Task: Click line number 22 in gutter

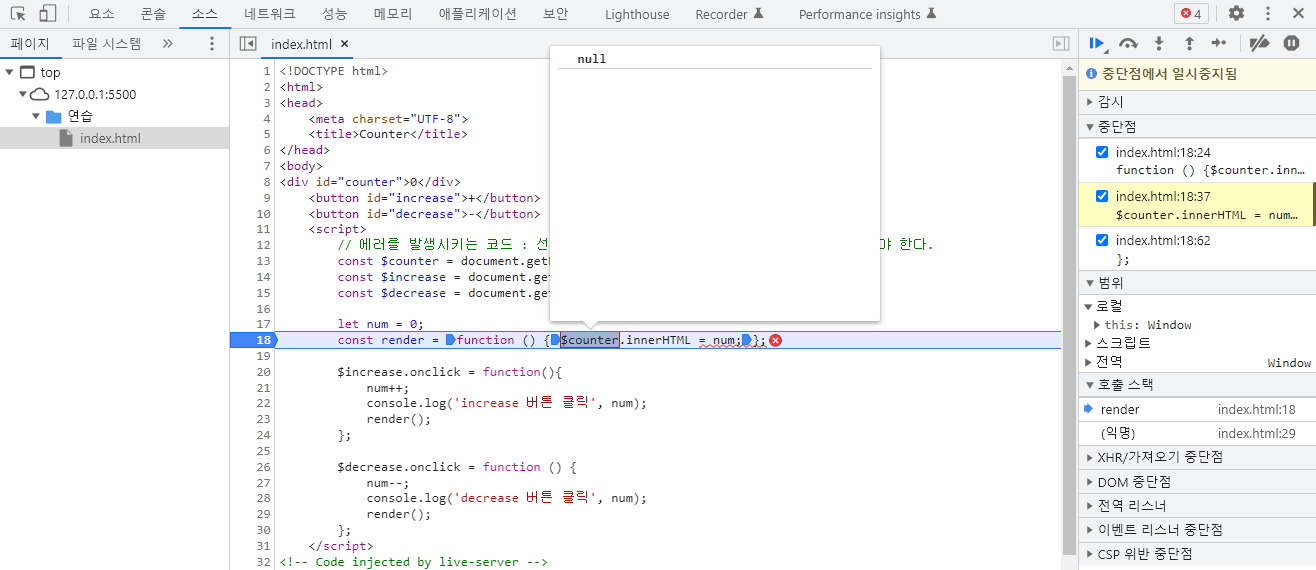Action: coord(263,403)
